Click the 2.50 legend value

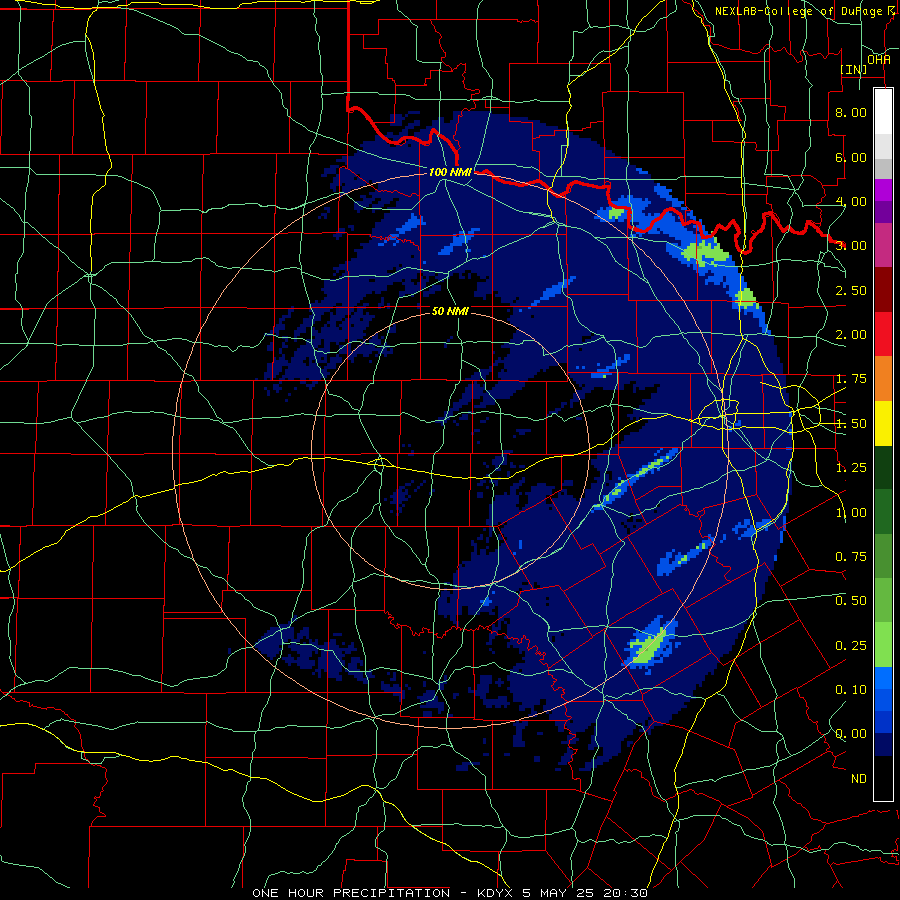tap(851, 290)
